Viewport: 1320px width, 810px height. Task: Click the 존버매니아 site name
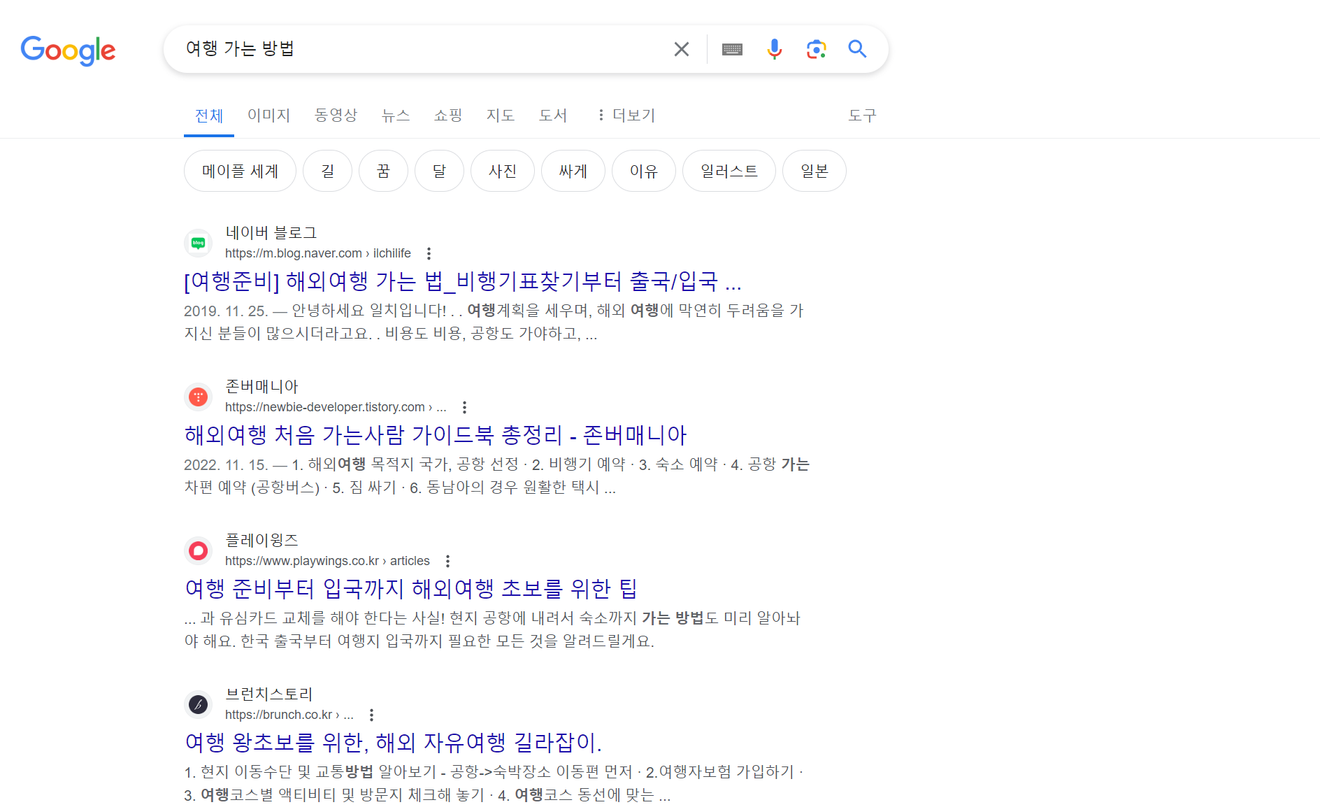pyautogui.click(x=261, y=386)
